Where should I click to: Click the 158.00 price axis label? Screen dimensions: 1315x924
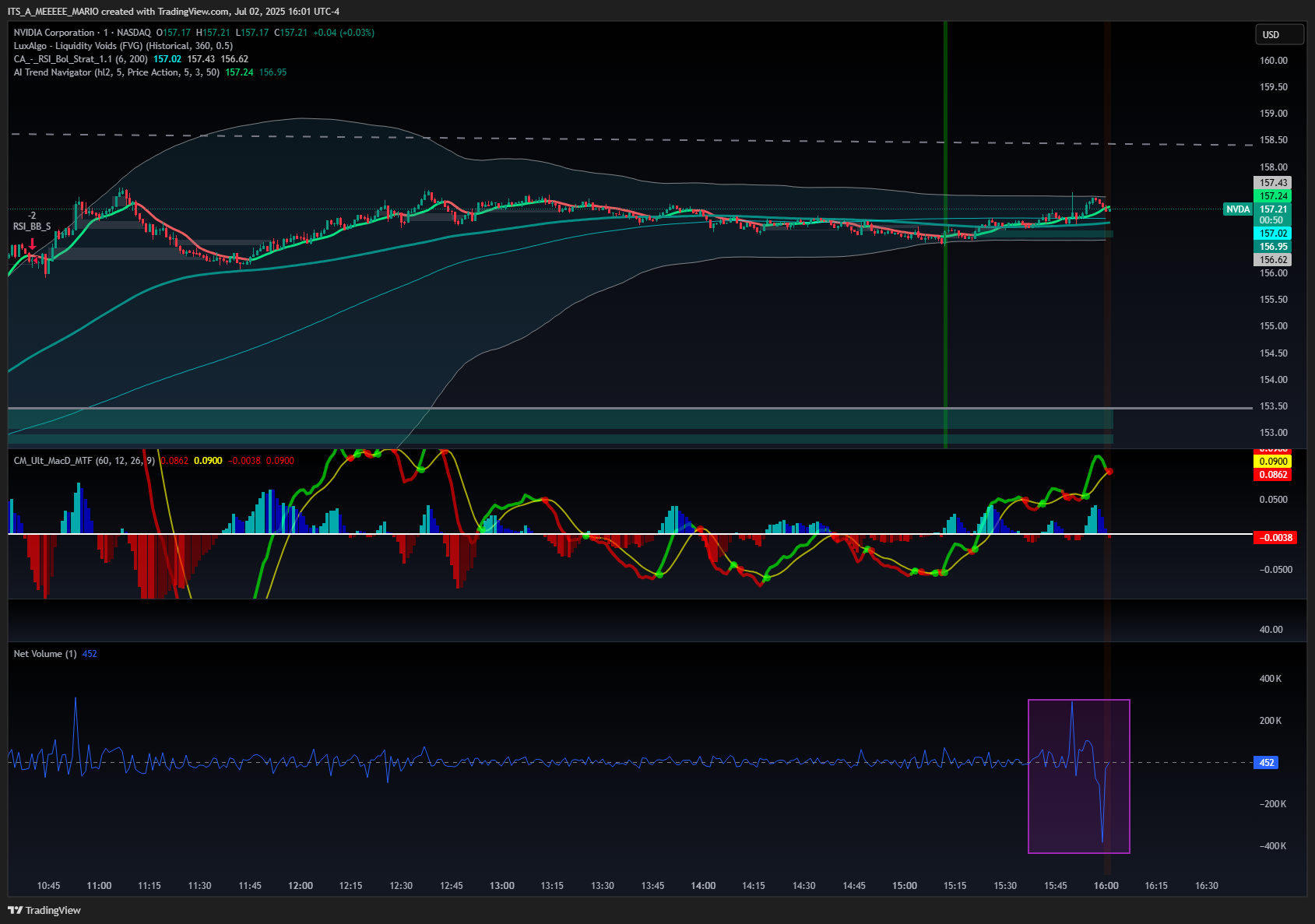1274,167
